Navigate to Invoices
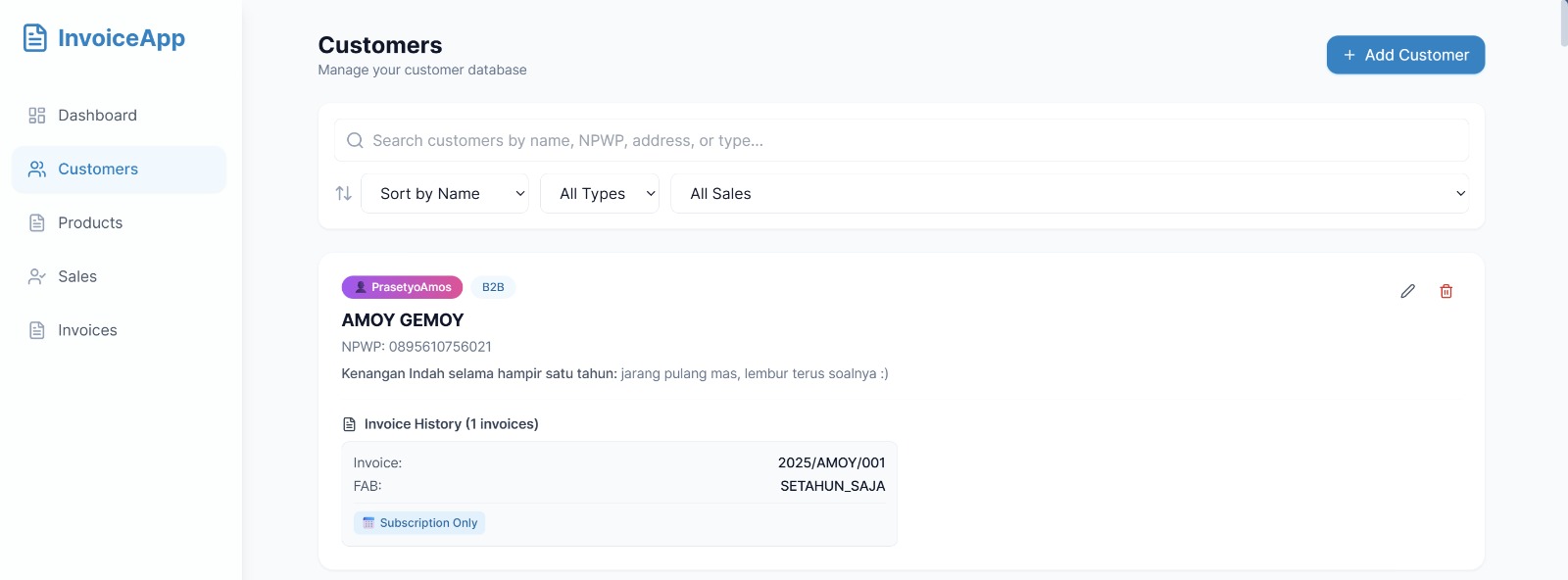1568x580 pixels. click(119, 331)
